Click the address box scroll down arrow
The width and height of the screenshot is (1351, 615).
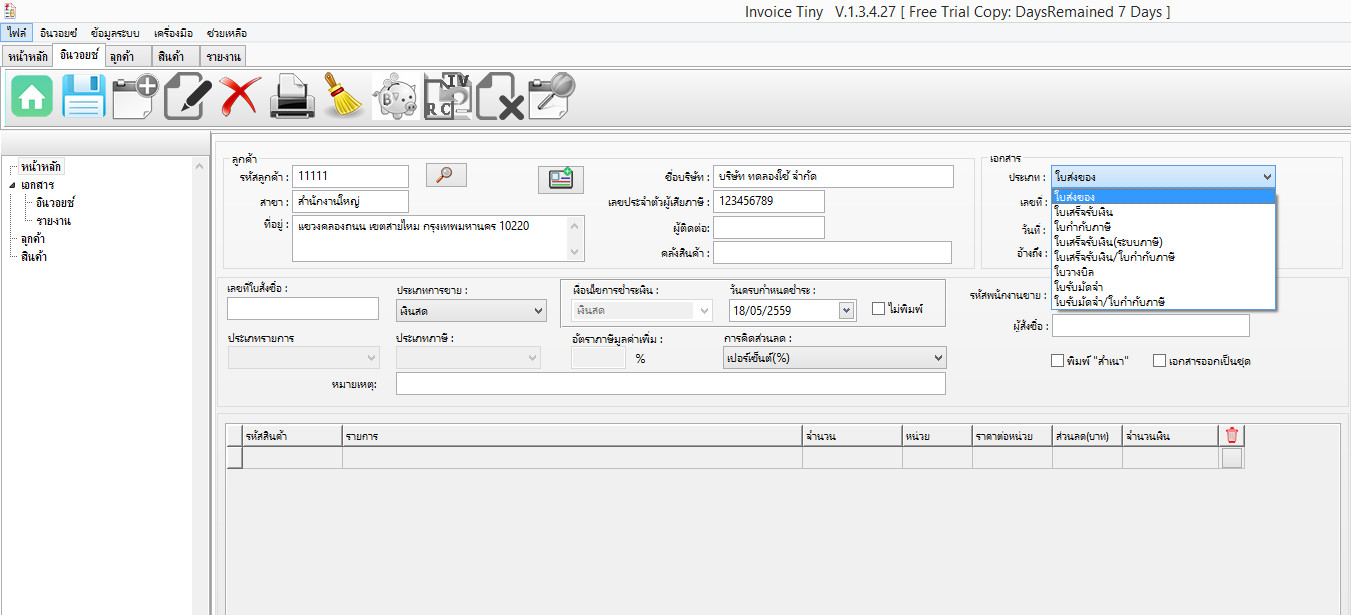coord(575,252)
